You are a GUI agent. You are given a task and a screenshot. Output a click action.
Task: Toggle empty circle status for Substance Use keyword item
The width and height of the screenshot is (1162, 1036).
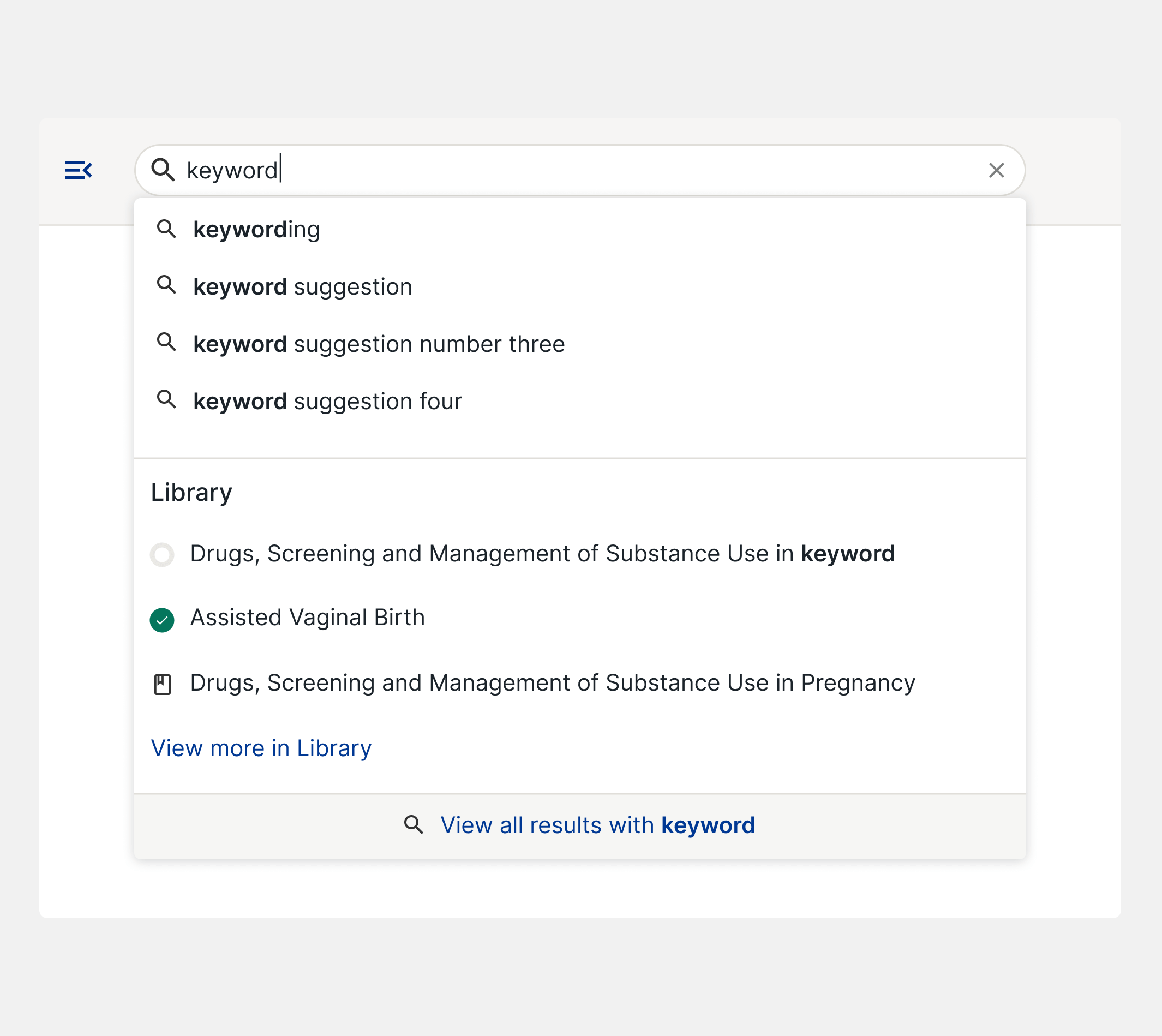(161, 554)
